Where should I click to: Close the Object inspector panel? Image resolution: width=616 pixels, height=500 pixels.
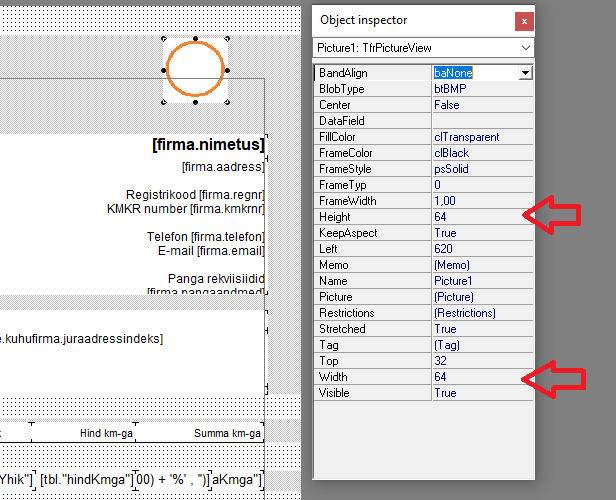click(x=524, y=22)
